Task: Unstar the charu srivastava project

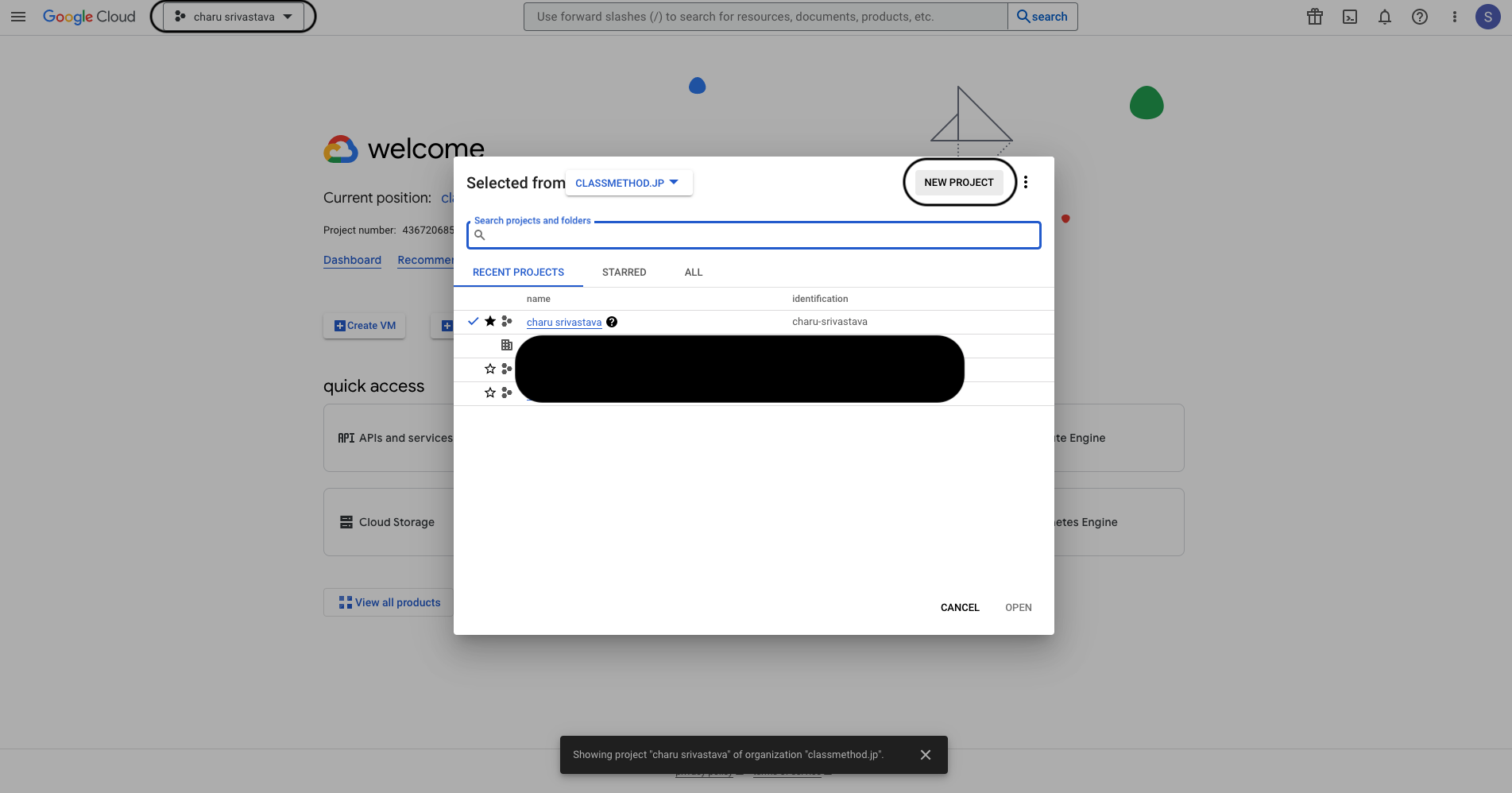Action: coord(489,321)
